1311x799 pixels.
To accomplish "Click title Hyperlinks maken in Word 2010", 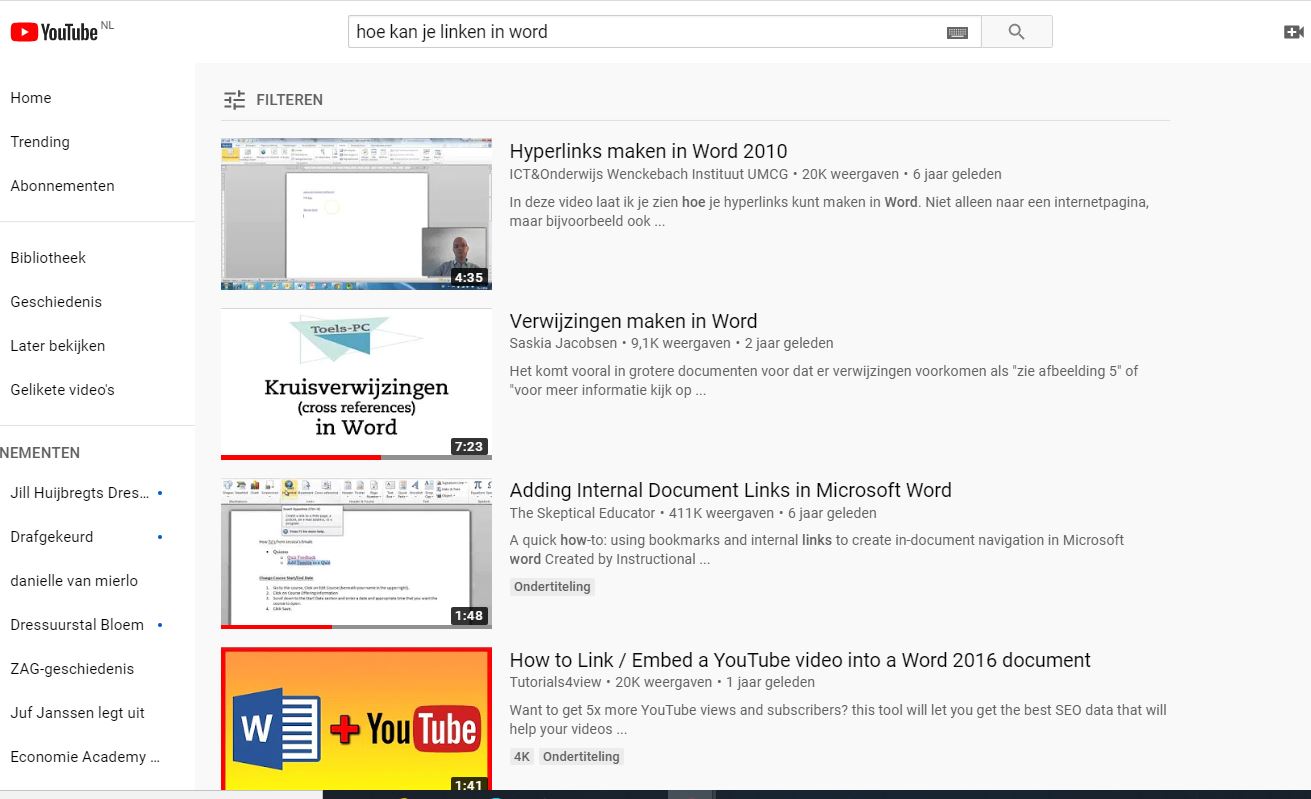I will (x=648, y=151).
